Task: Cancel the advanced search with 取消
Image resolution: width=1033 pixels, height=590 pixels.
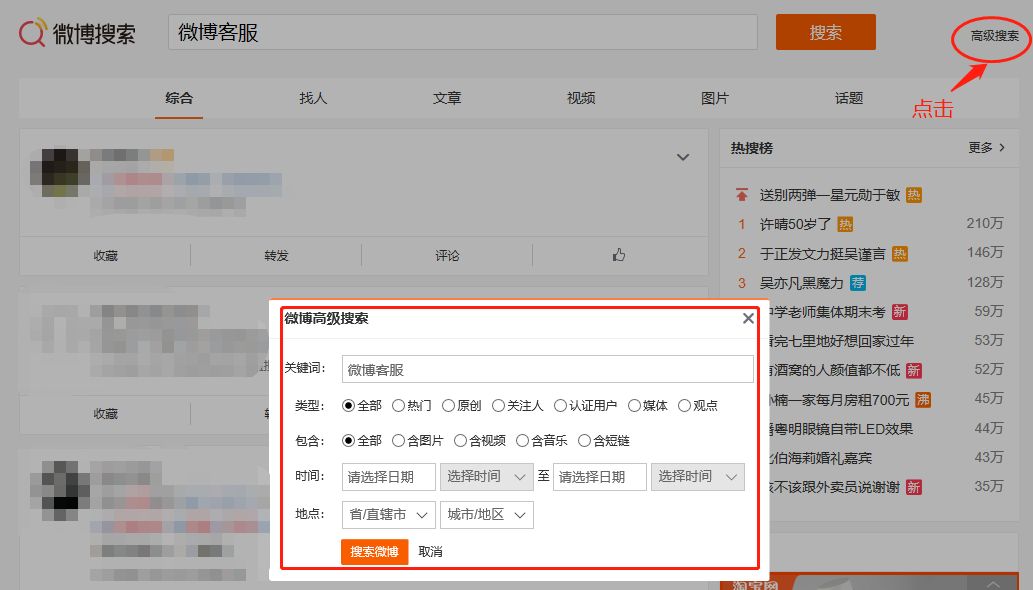Action: pos(431,552)
